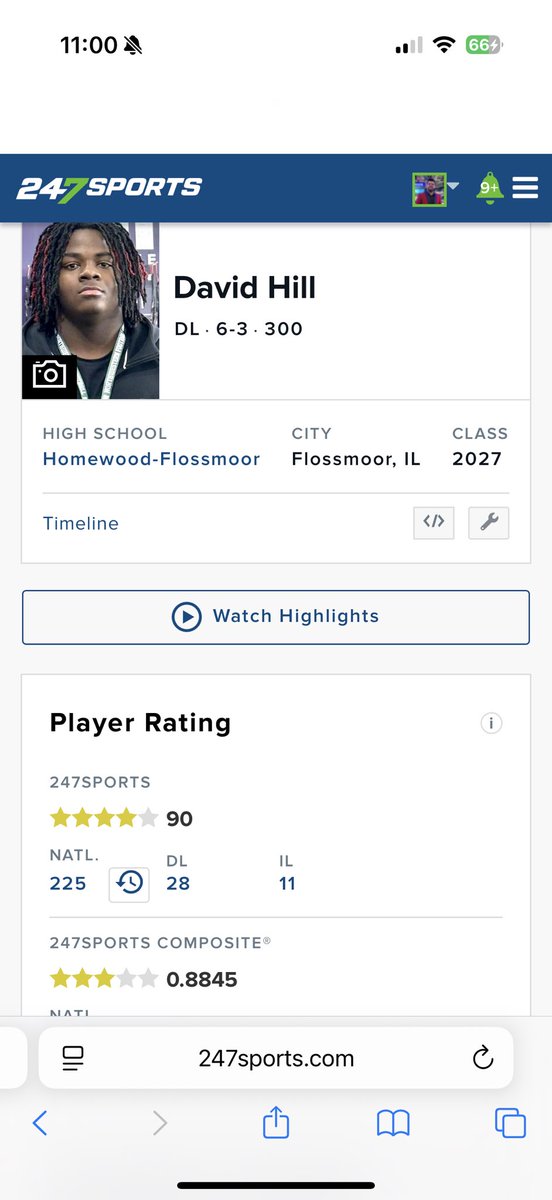Open the Timeline link
The width and height of the screenshot is (552, 1200).
[x=81, y=523]
